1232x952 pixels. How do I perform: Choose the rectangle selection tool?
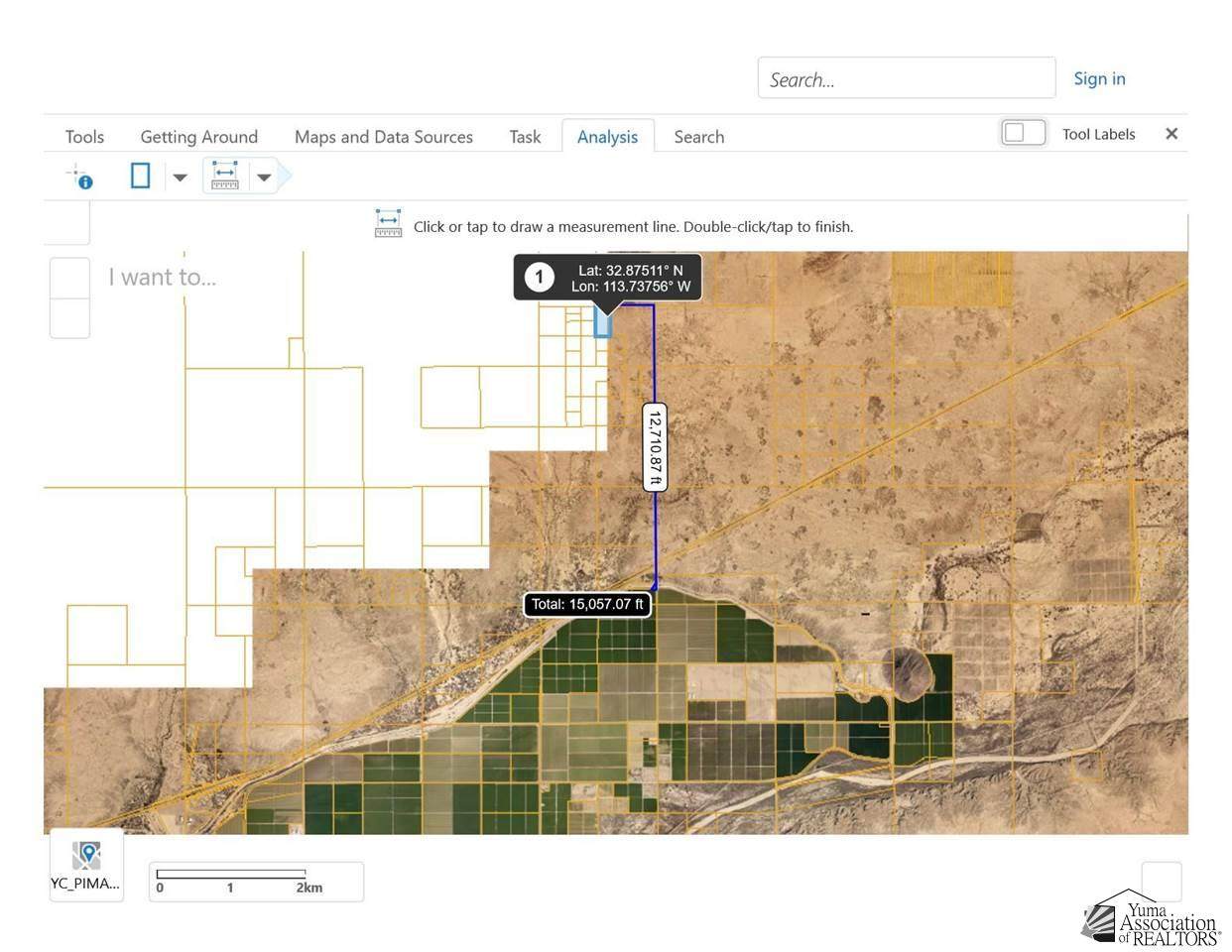pos(141,177)
